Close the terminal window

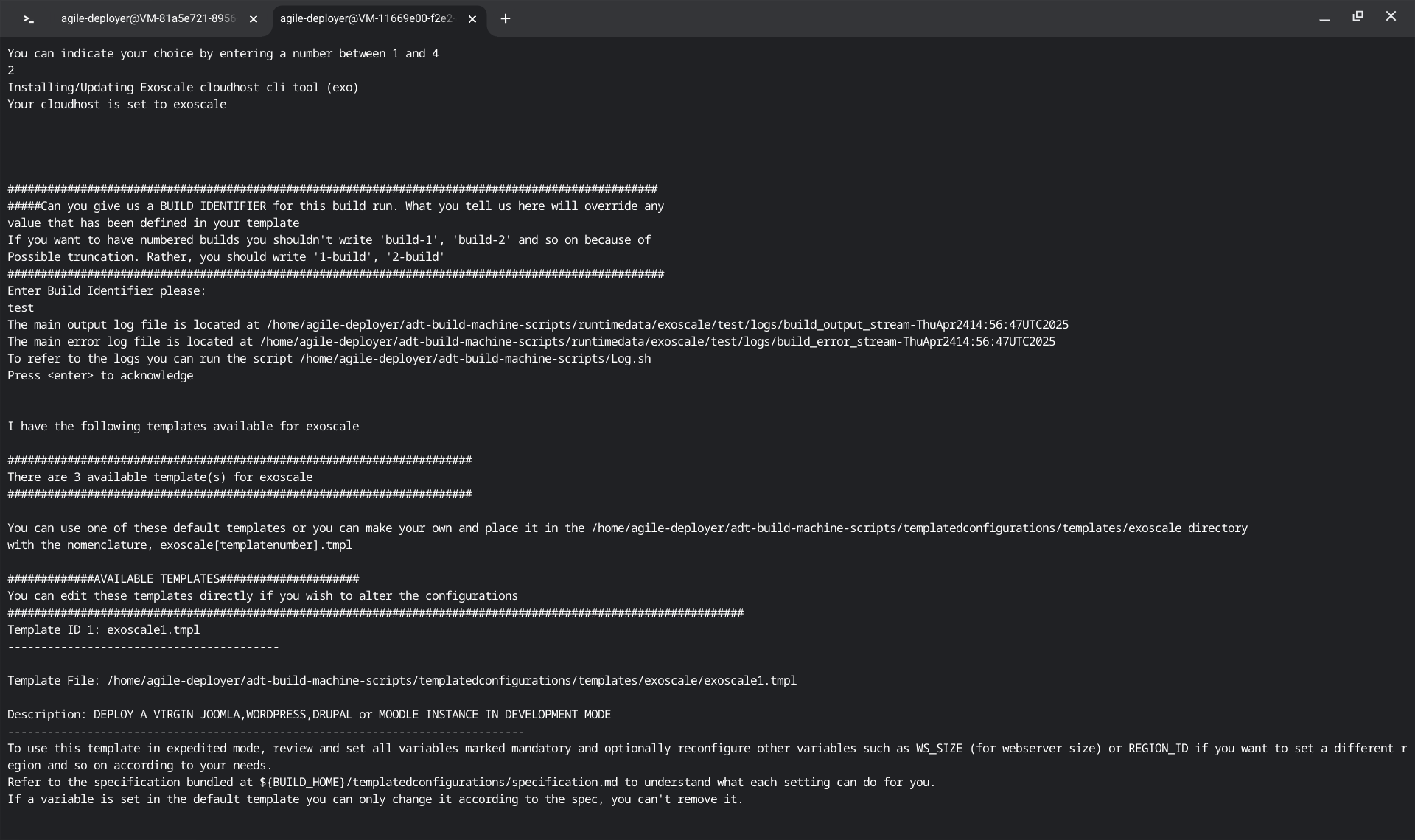click(x=1391, y=17)
